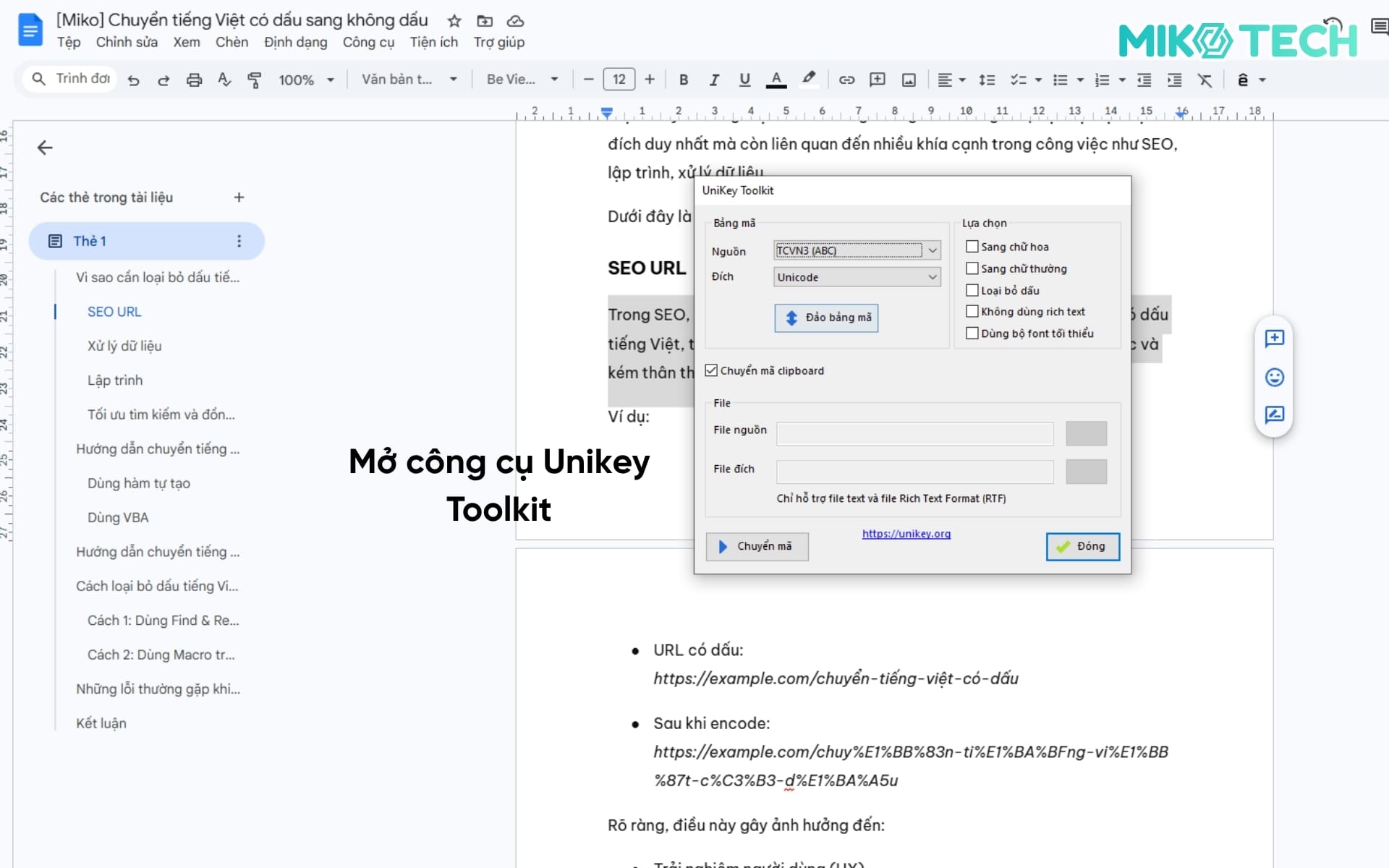Open Nguồn encoding dropdown TCVN3
This screenshot has height=868, width=1389.
[x=857, y=250]
